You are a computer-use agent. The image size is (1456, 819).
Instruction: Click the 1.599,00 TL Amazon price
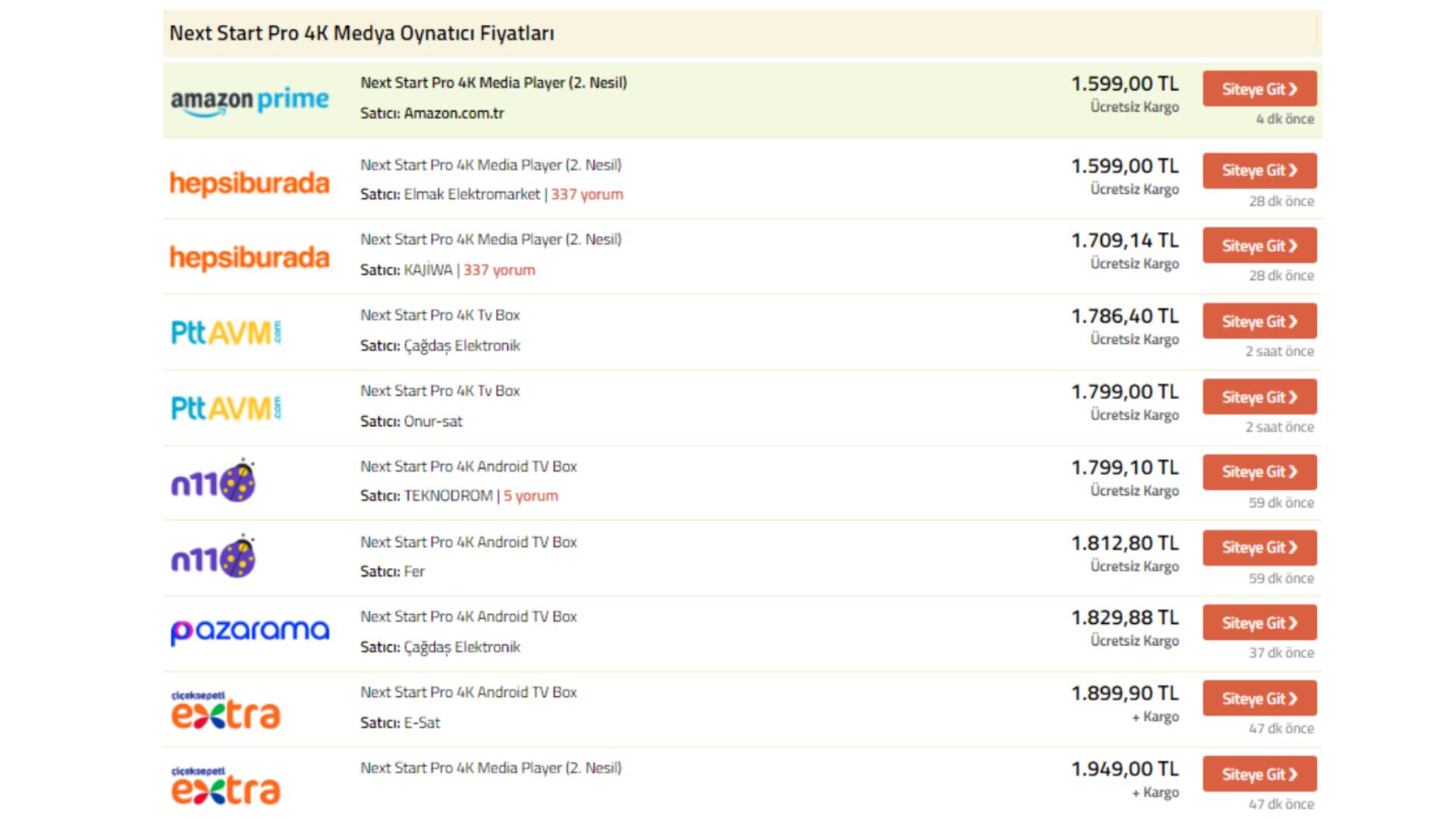[x=1125, y=83]
